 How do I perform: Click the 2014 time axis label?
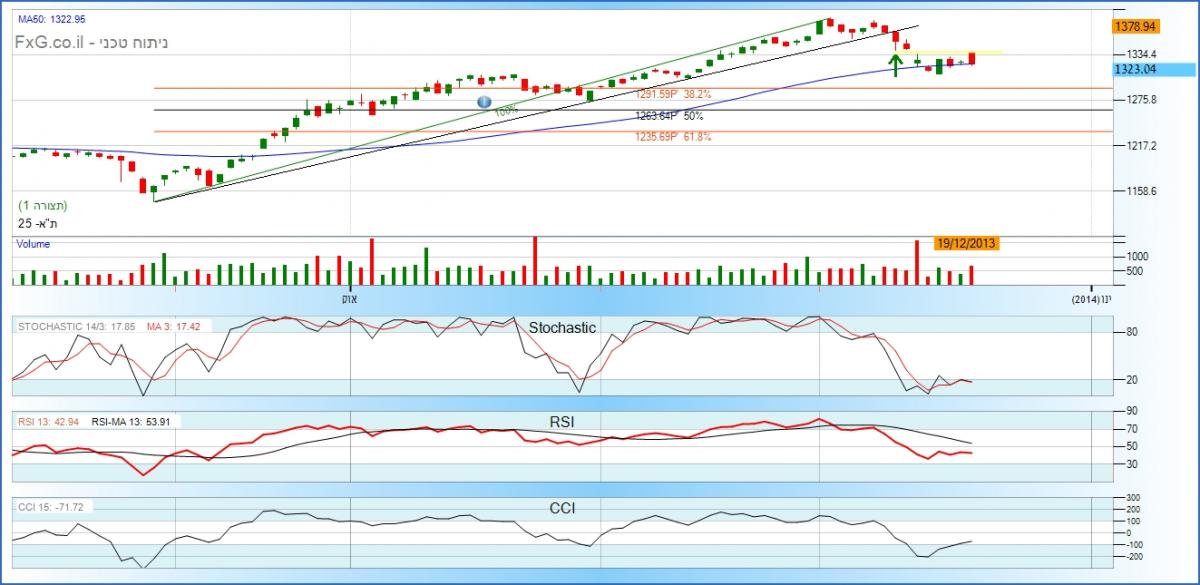tap(1090, 298)
